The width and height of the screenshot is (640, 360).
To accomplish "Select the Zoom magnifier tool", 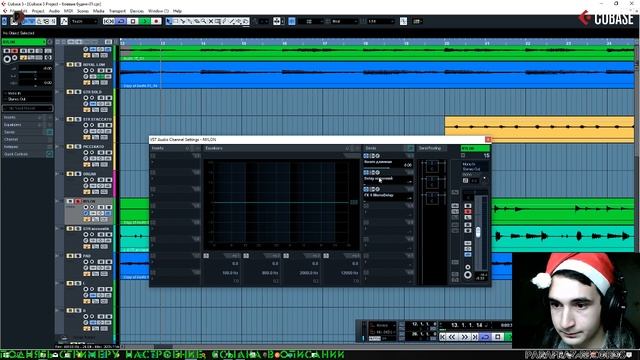I will [204, 21].
